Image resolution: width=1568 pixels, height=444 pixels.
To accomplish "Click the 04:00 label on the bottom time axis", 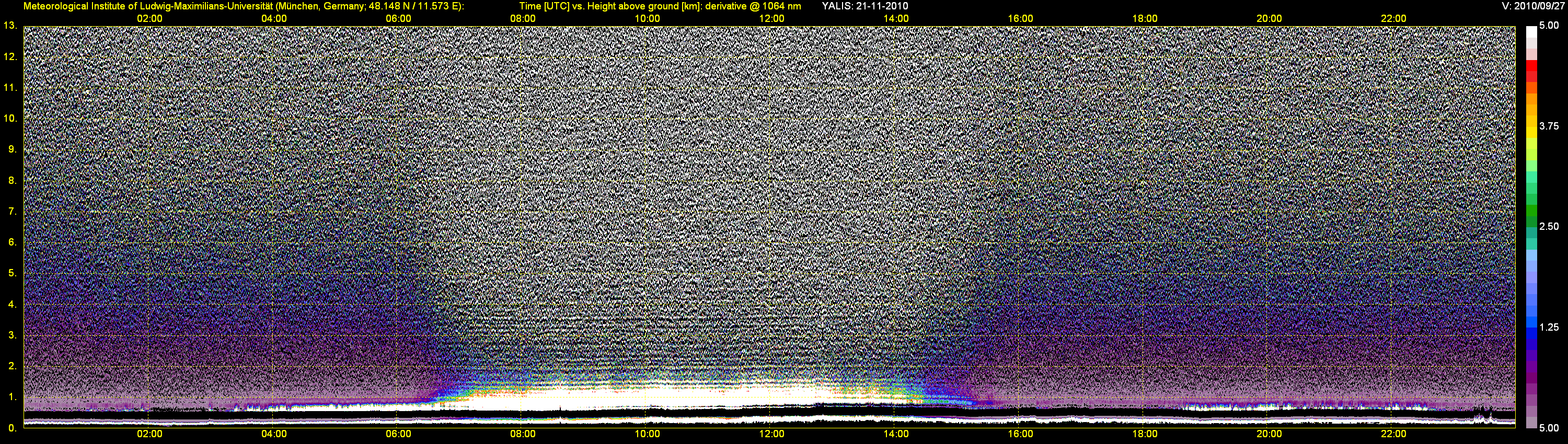I will point(274,434).
